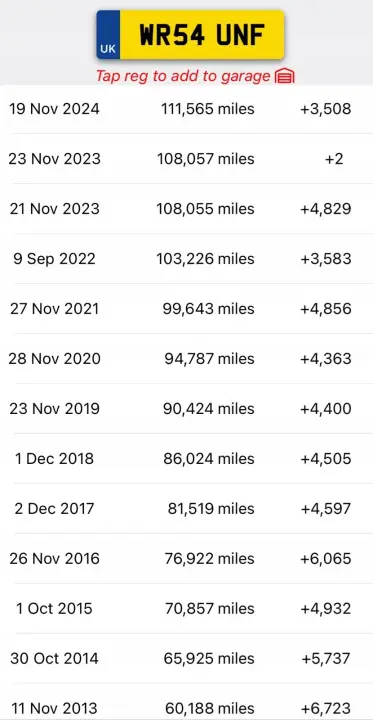Tap the +4,400 mileage increase value
This screenshot has width=373, height=720.
[x=326, y=409]
